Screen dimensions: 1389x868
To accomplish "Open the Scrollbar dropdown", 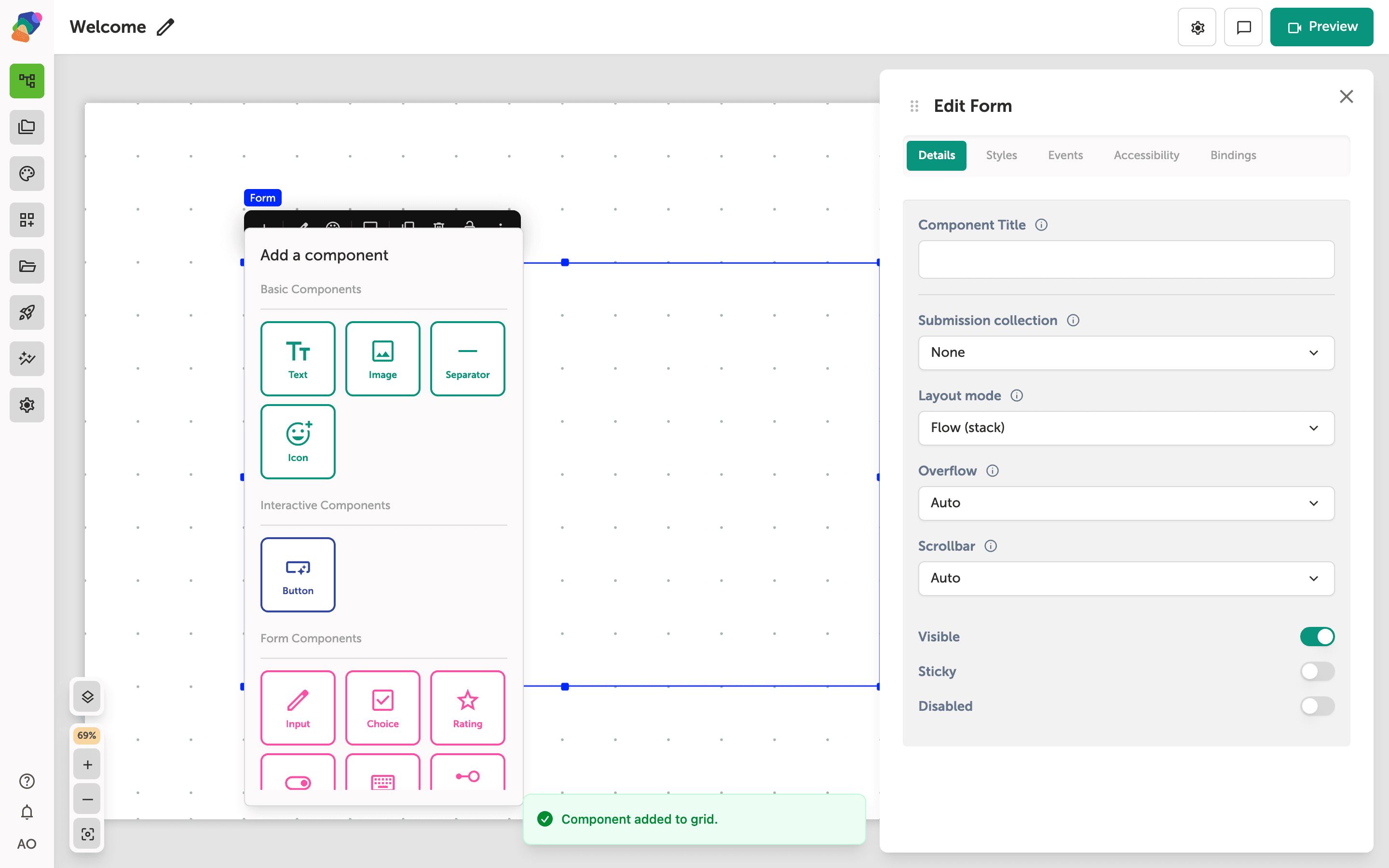I will tap(1126, 578).
